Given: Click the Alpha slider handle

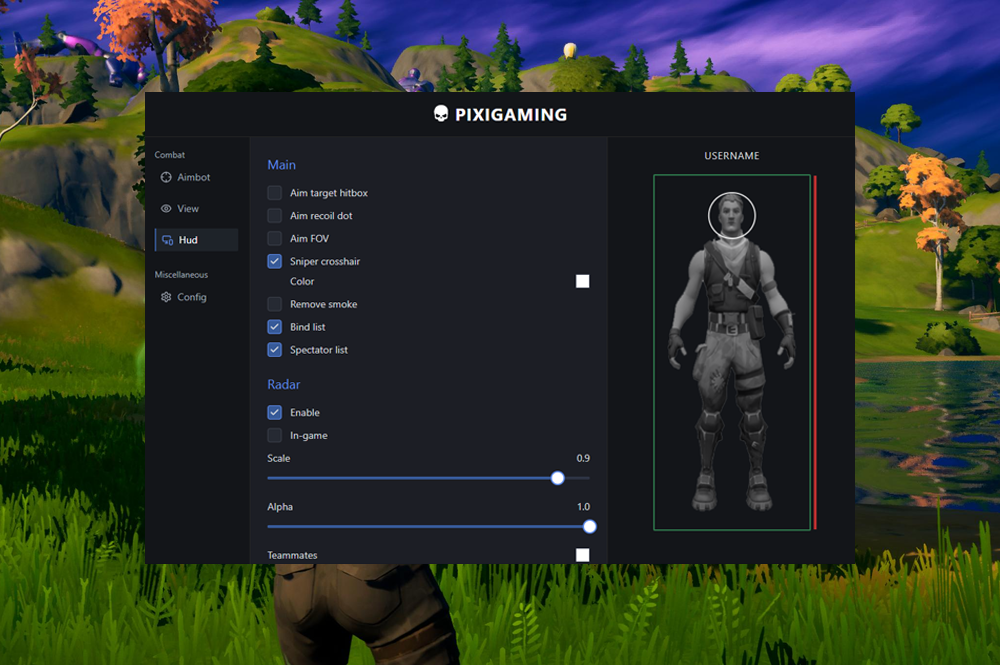Looking at the screenshot, I should click(590, 527).
